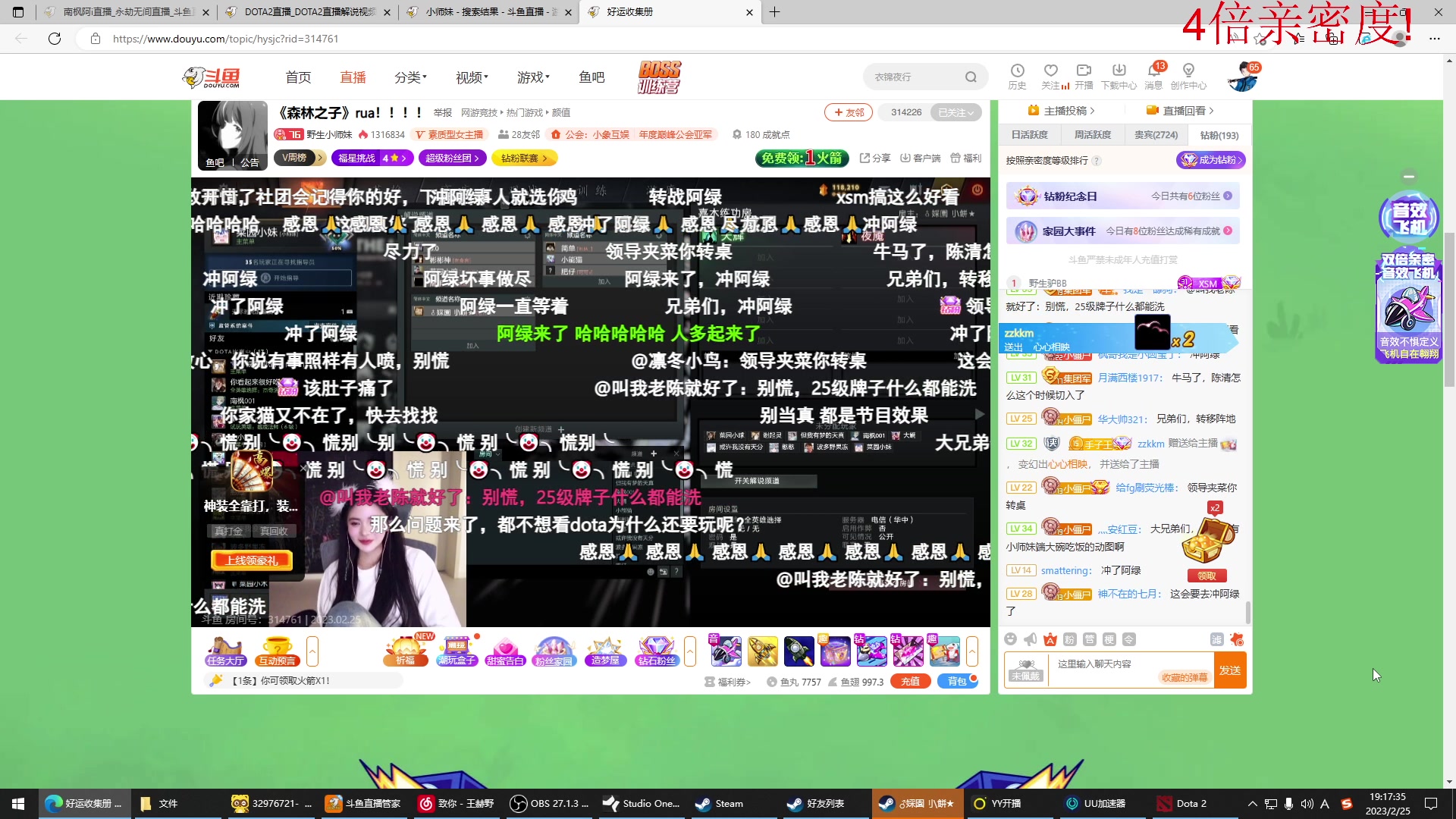Click the megaphone broadcast icon in chat
Image resolution: width=1456 pixels, height=819 pixels.
click(1030, 639)
